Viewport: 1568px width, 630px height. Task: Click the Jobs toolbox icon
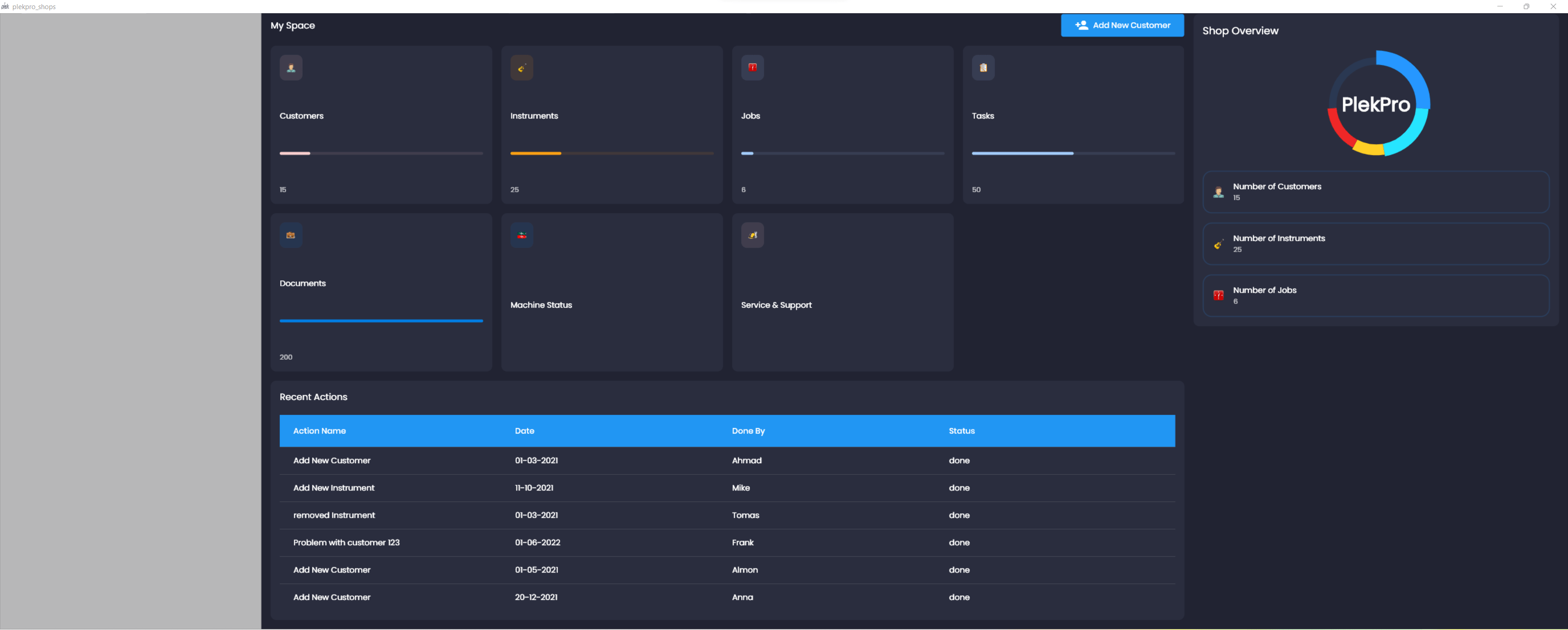753,67
